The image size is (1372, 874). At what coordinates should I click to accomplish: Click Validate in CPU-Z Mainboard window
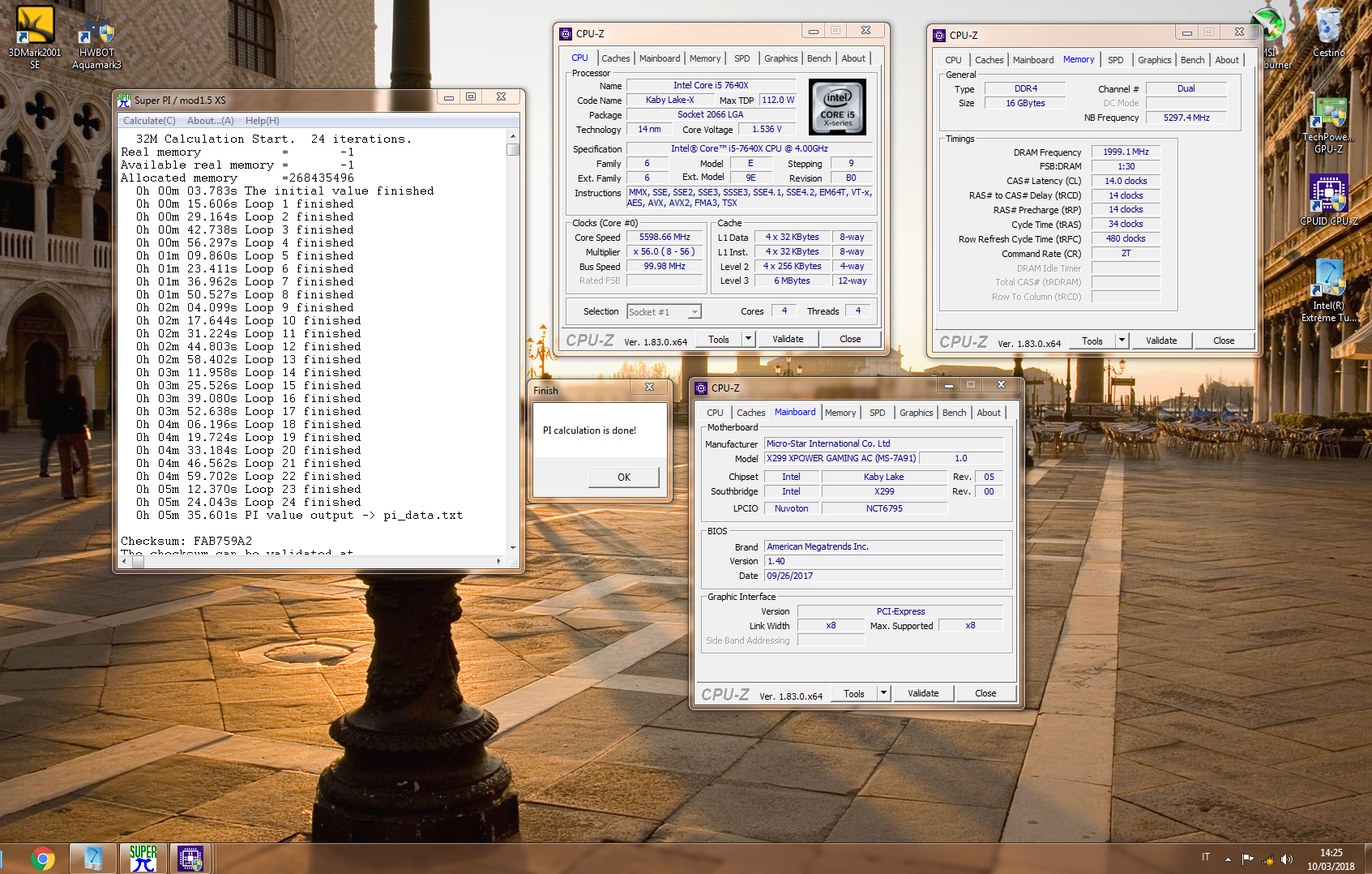click(923, 693)
